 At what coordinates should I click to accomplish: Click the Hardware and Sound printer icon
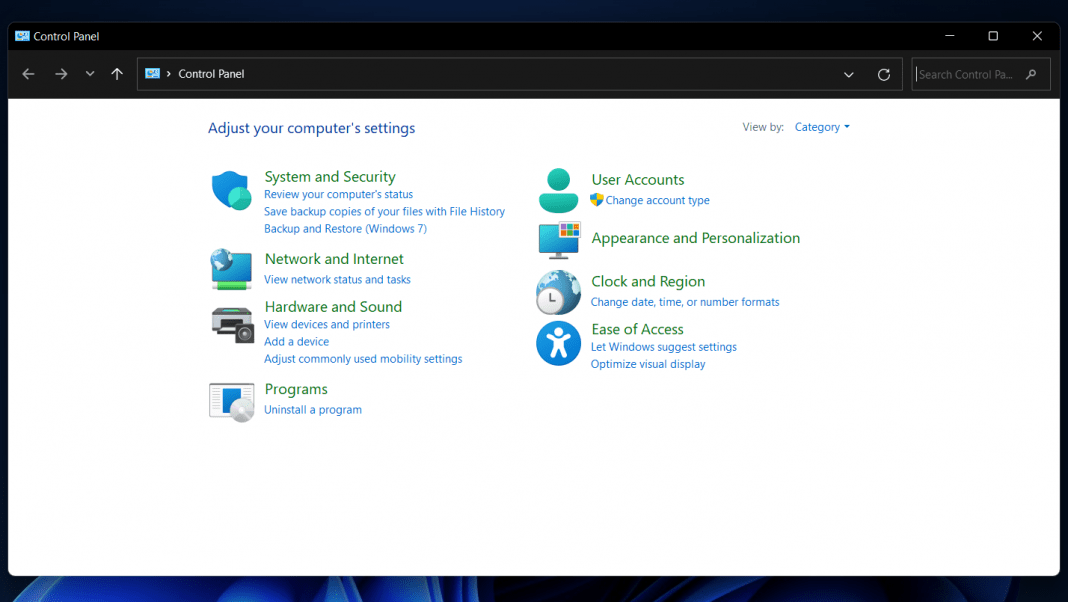(231, 324)
